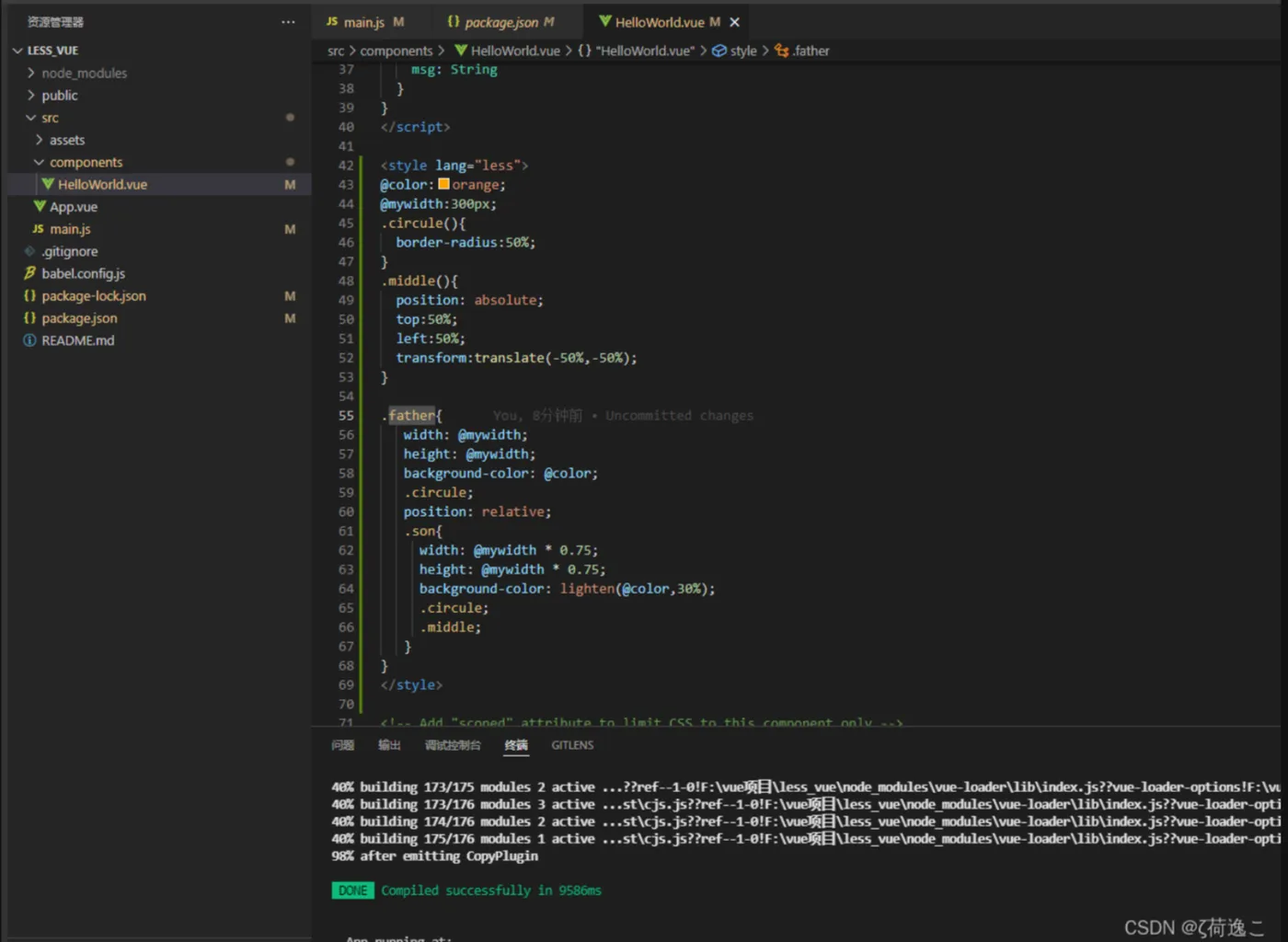Click the .son selector on line 61

(422, 531)
